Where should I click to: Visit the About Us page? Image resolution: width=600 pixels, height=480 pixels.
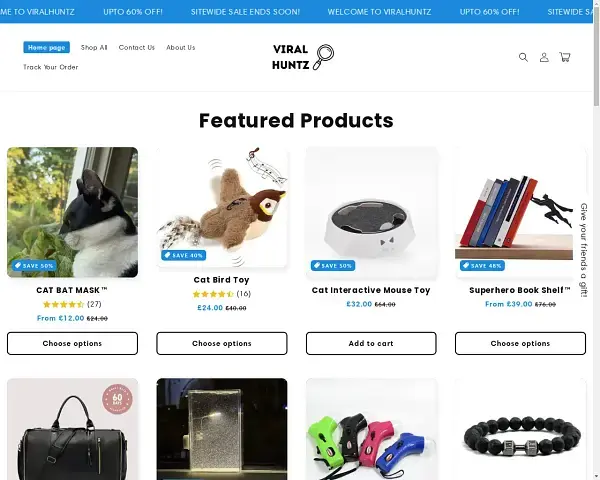181,47
